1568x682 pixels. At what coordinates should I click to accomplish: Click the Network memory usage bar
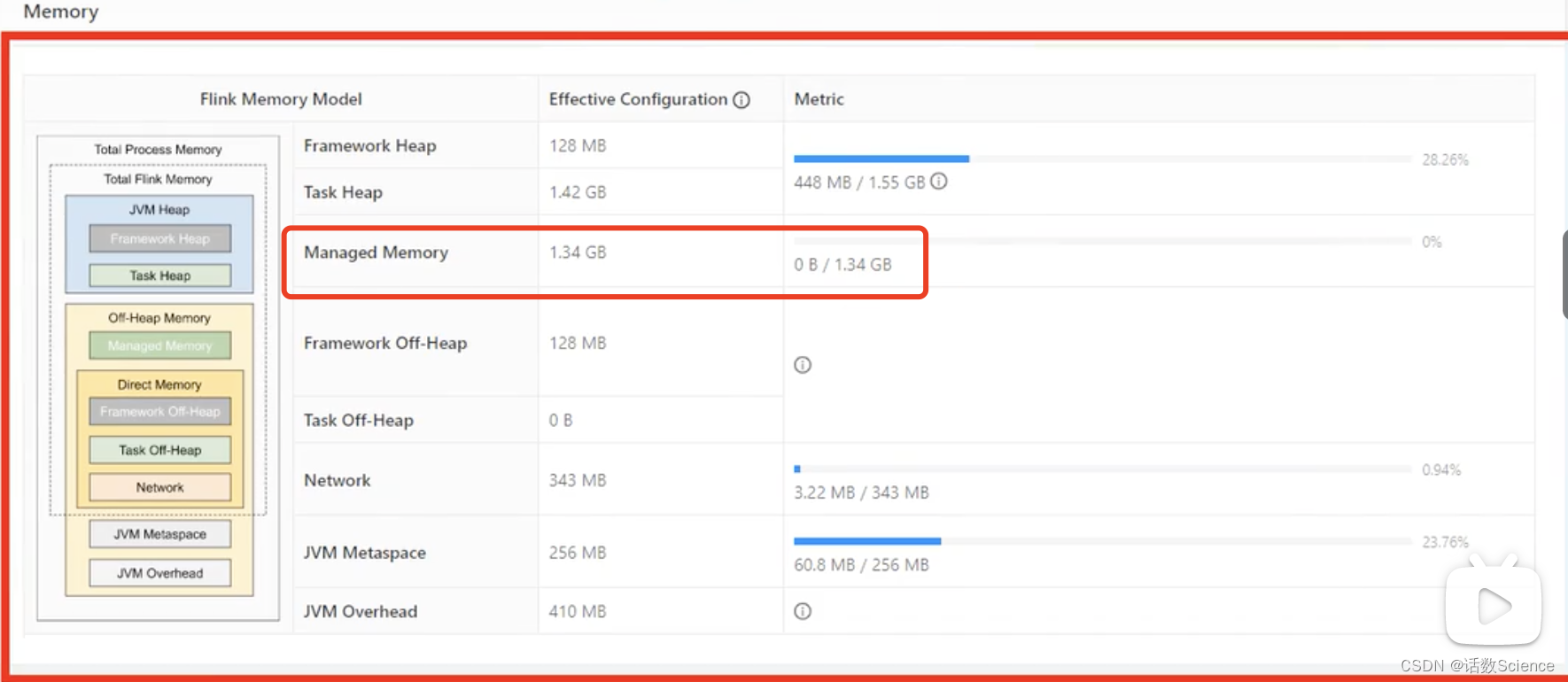(1103, 469)
